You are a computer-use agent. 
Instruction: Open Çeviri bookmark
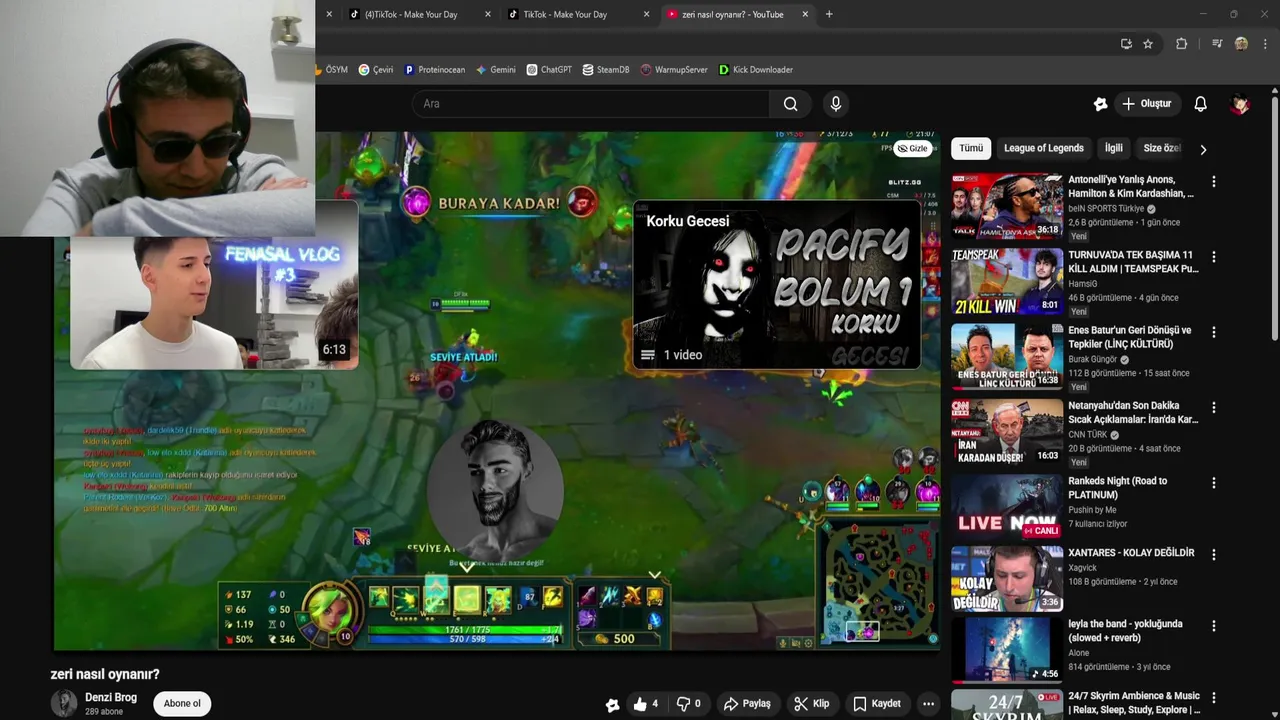click(376, 70)
